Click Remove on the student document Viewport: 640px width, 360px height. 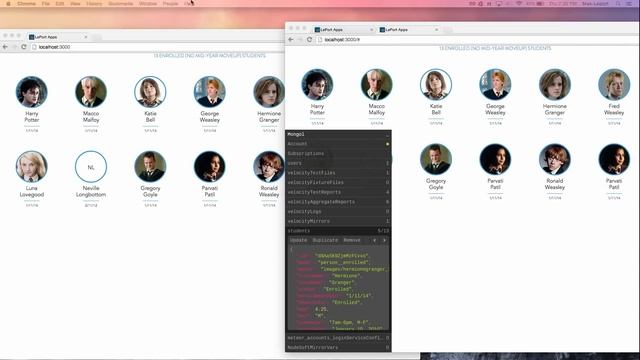point(352,240)
